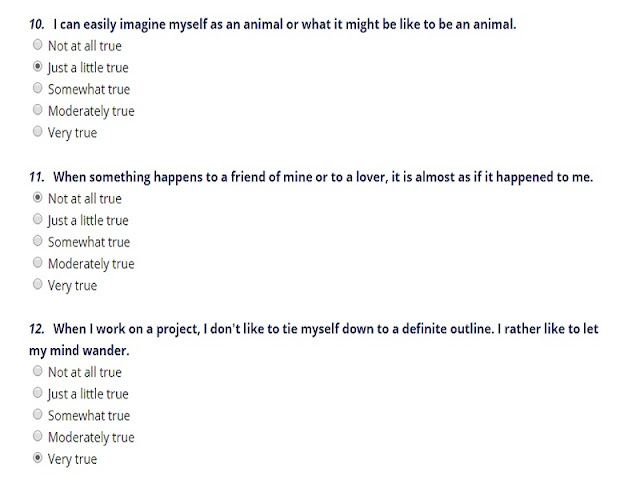Click the italic number 11 label
The height and width of the screenshot is (480, 640).
[36, 177]
